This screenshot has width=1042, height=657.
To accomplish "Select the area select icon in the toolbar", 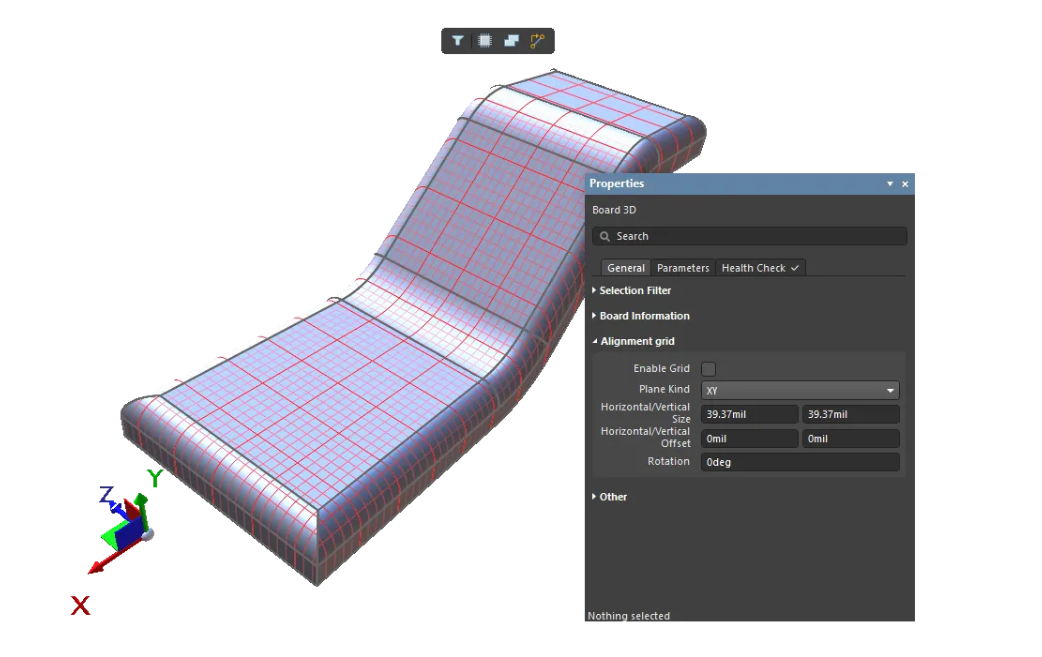I will coord(510,40).
